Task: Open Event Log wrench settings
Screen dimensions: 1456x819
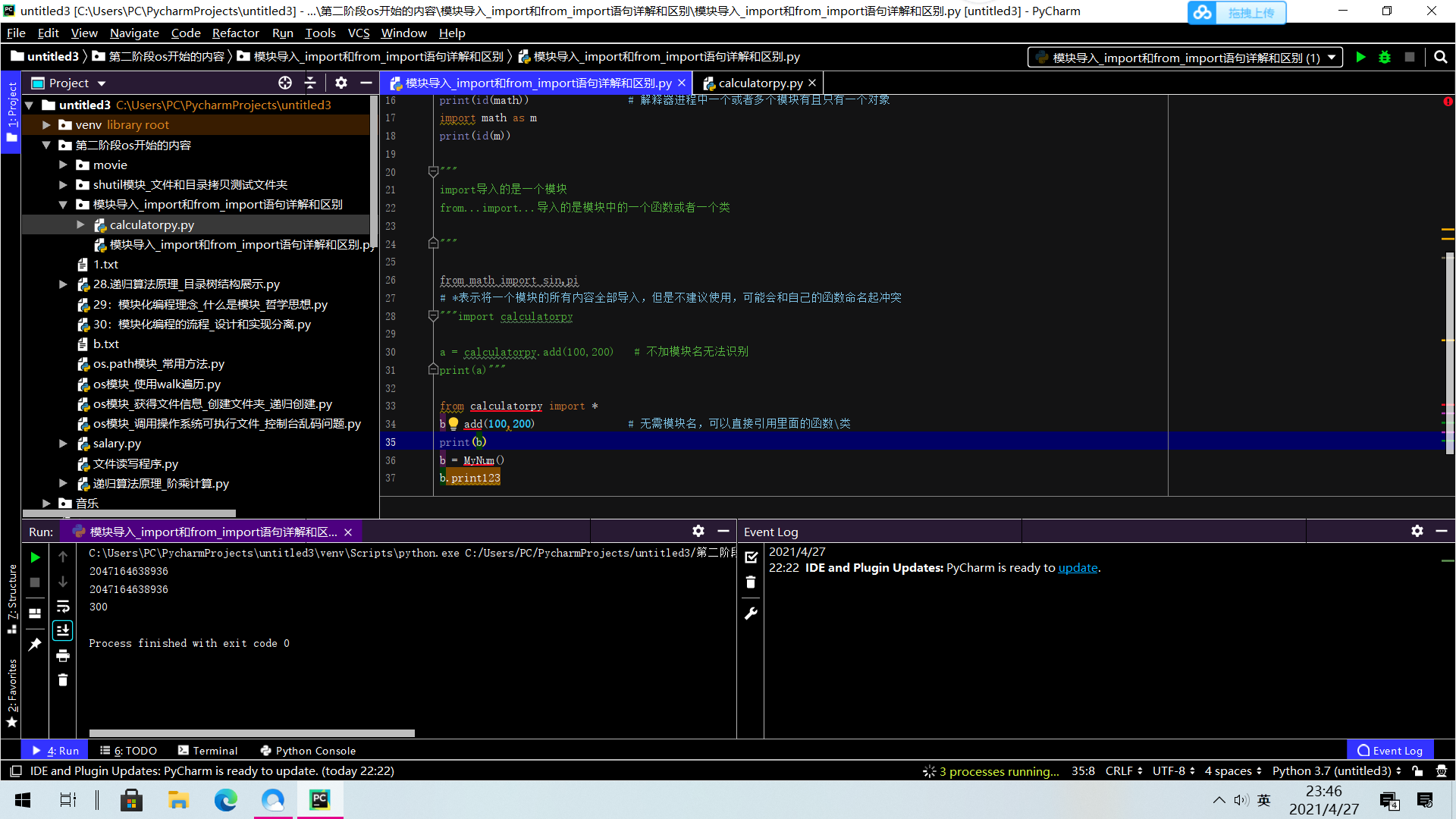Action: pos(752,613)
